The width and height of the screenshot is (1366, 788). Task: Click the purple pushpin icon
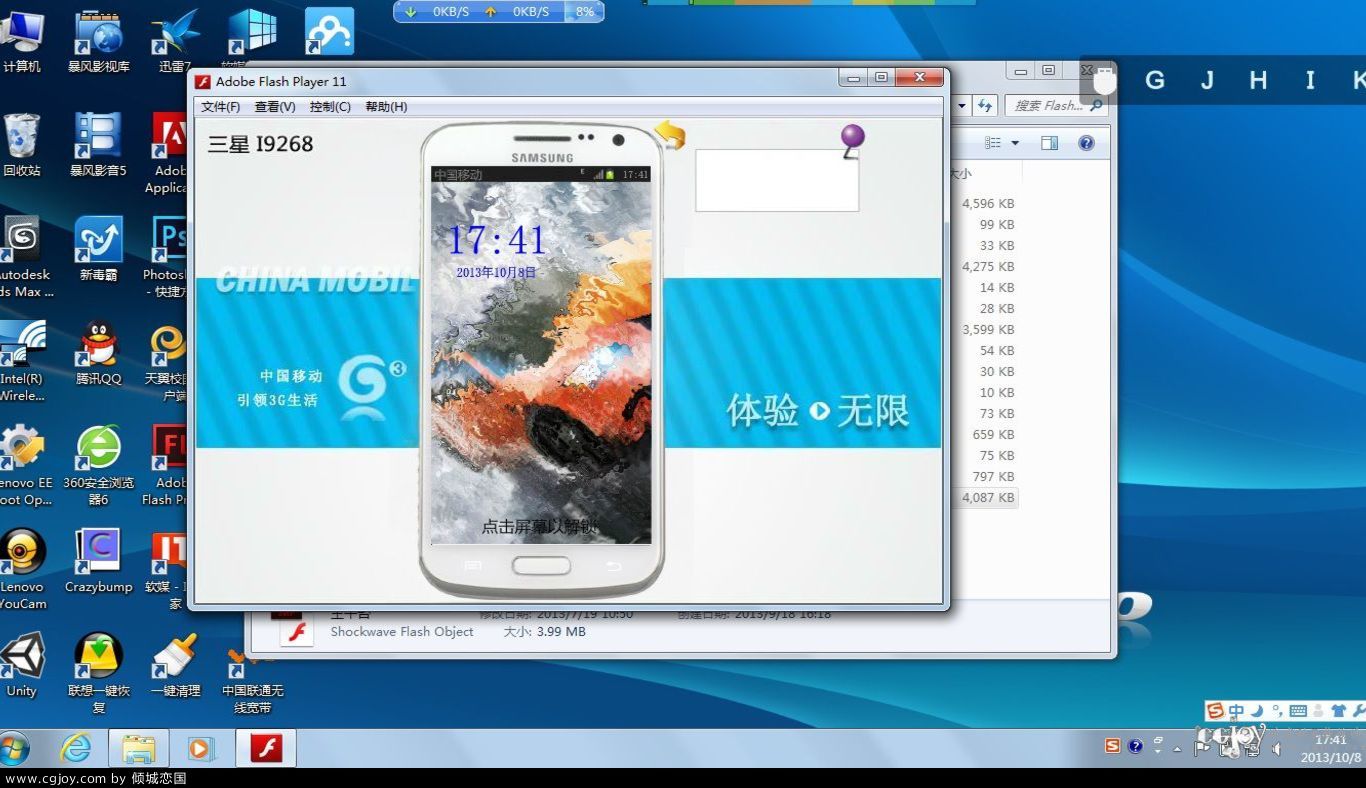pos(852,140)
